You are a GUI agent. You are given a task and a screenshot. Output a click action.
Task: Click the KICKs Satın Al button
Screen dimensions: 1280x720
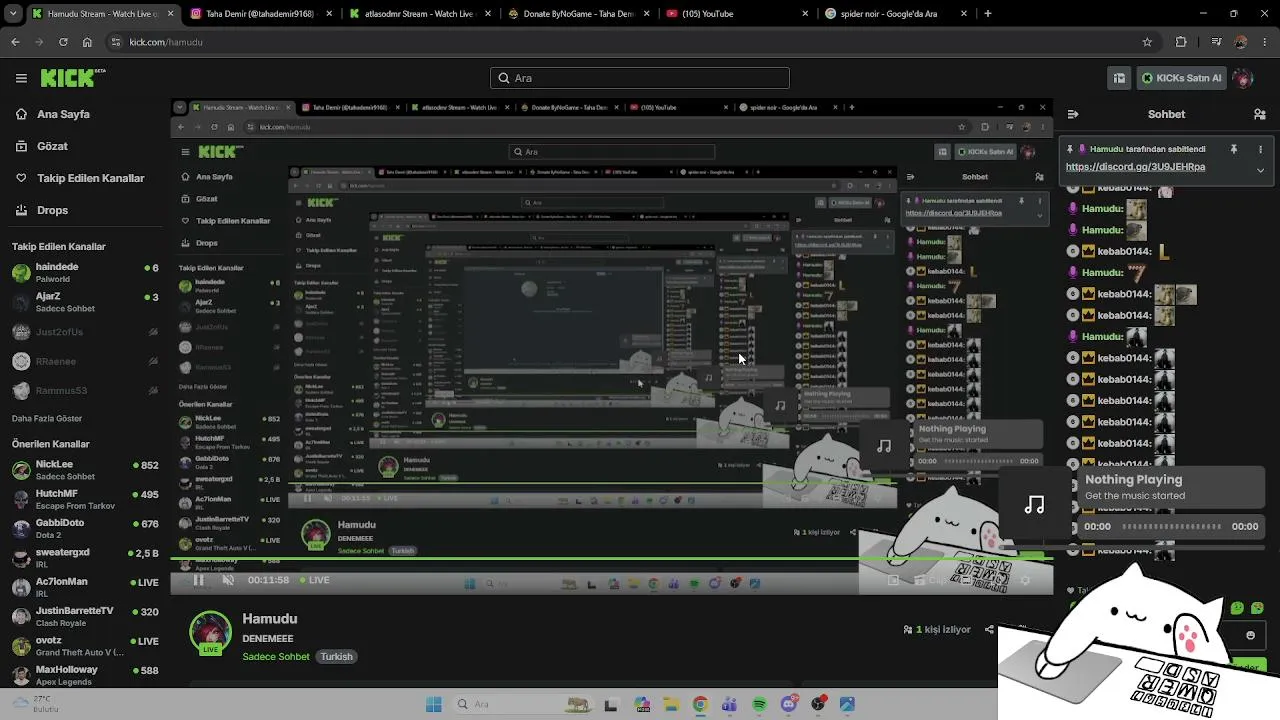[1181, 78]
